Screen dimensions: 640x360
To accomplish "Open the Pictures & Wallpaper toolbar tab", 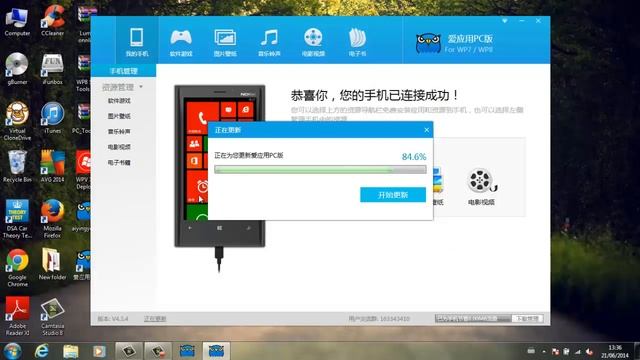I will click(x=225, y=42).
